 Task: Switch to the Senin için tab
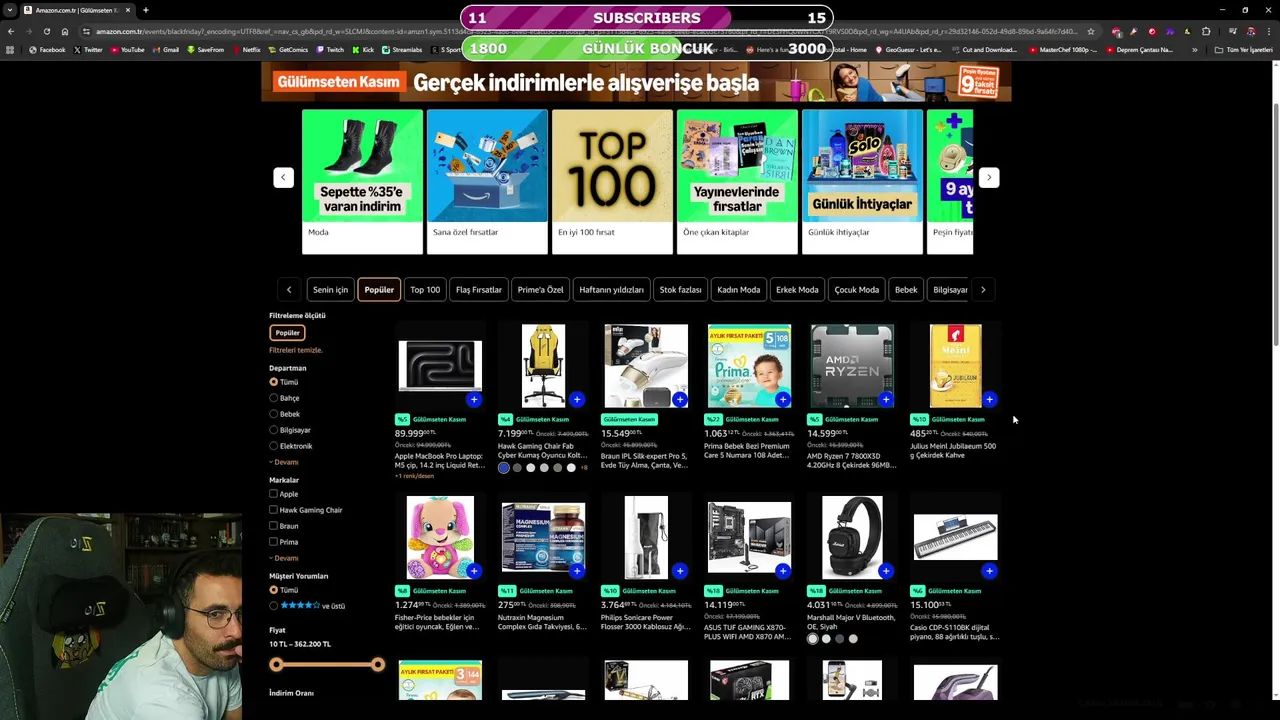pos(330,290)
